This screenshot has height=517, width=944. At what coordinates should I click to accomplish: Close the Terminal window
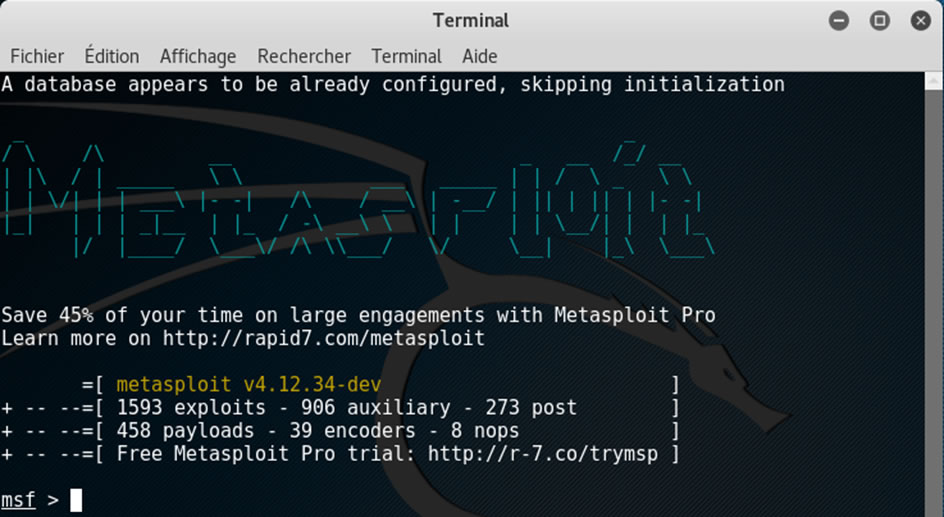point(921,21)
